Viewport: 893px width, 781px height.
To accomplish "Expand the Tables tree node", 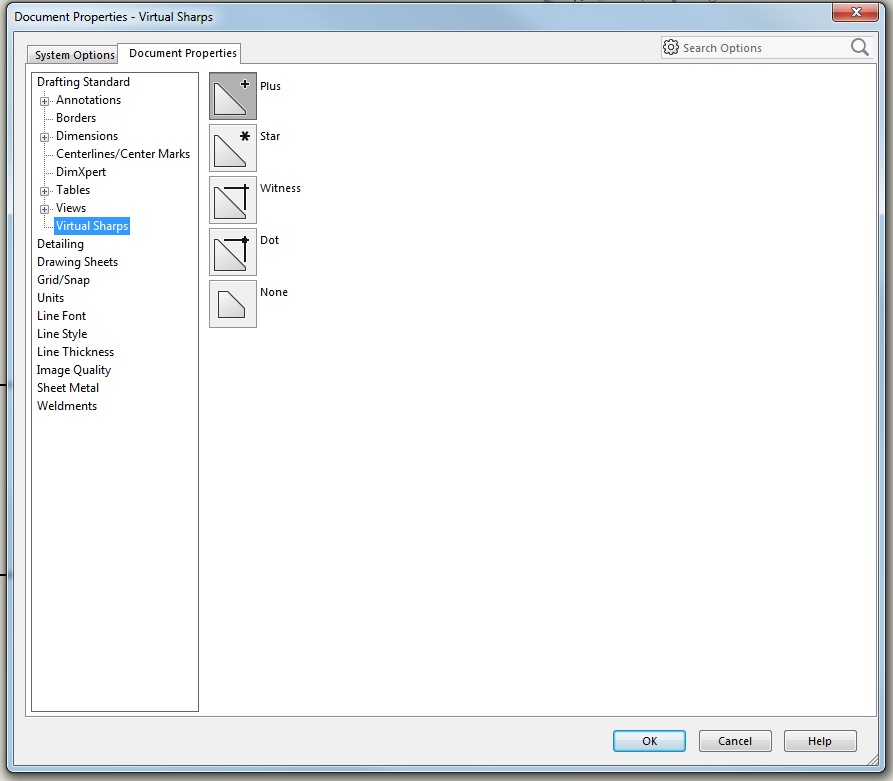I will tap(44, 191).
